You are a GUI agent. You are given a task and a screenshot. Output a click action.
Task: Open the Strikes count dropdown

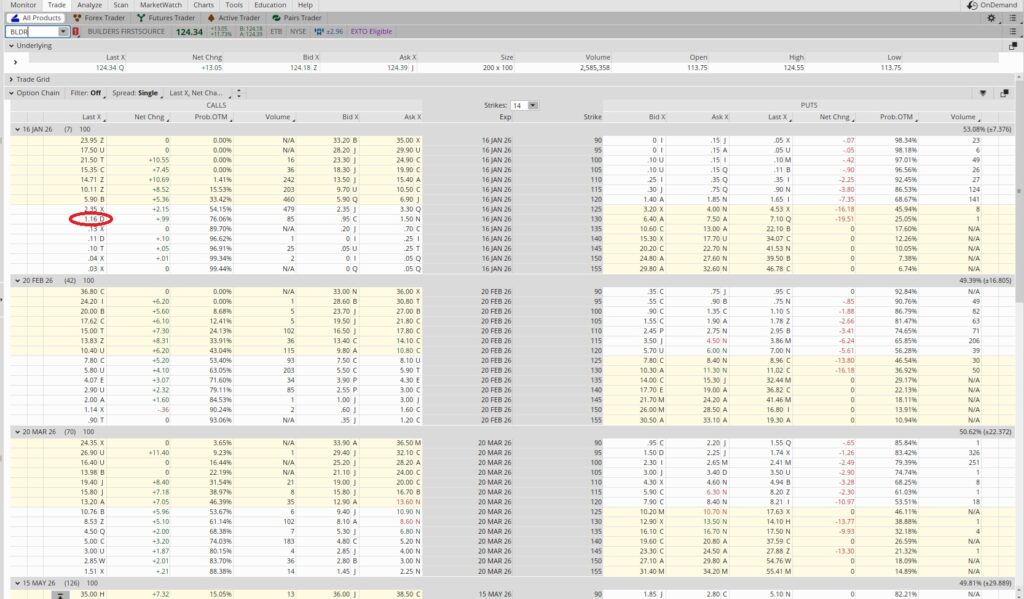531,105
